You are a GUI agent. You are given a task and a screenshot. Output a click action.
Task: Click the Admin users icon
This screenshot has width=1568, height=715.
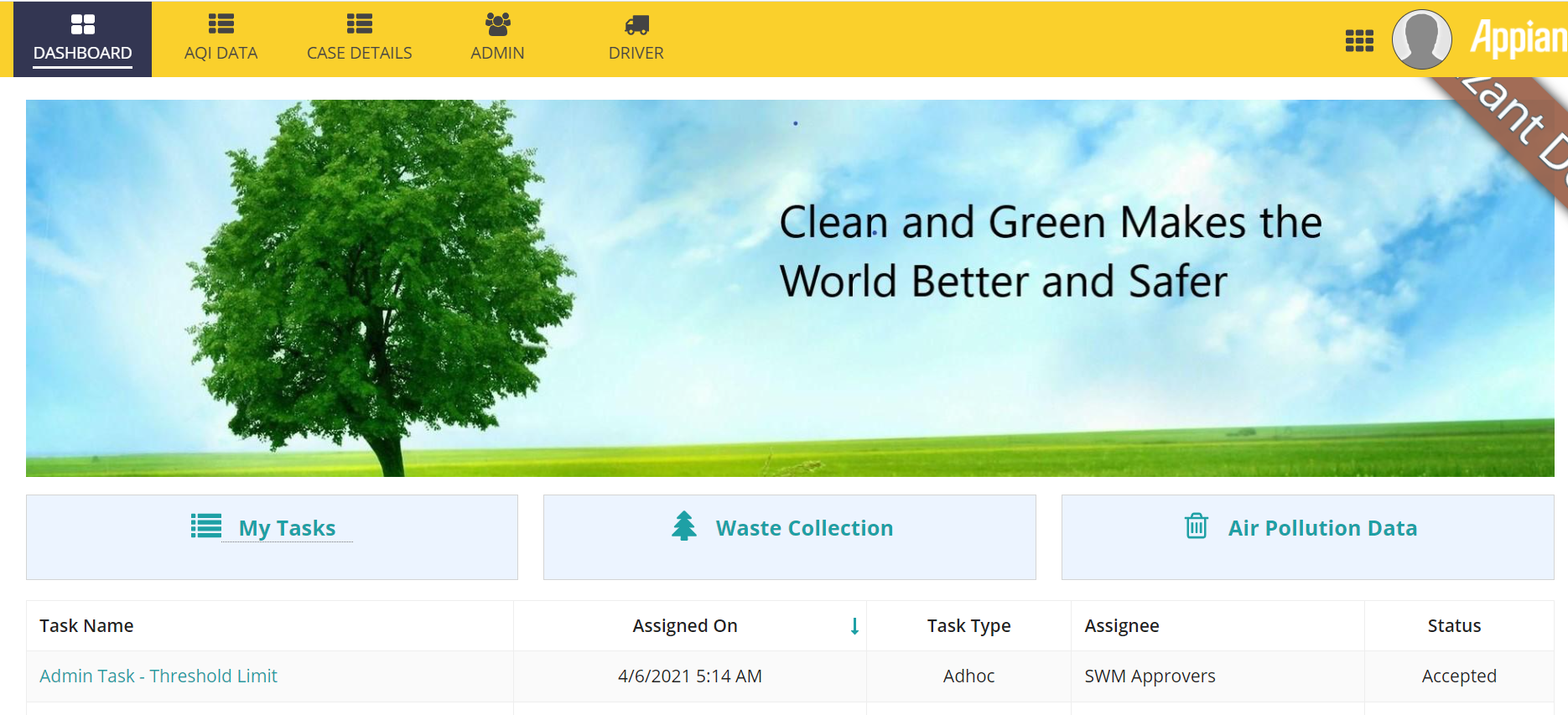tap(497, 24)
